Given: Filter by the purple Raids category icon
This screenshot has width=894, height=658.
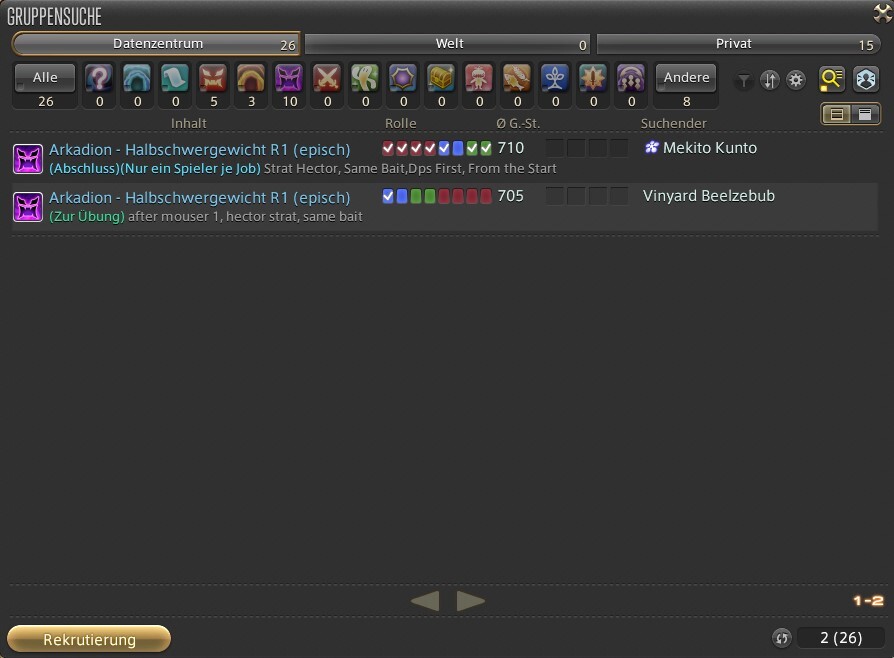Looking at the screenshot, I should pyautogui.click(x=289, y=78).
